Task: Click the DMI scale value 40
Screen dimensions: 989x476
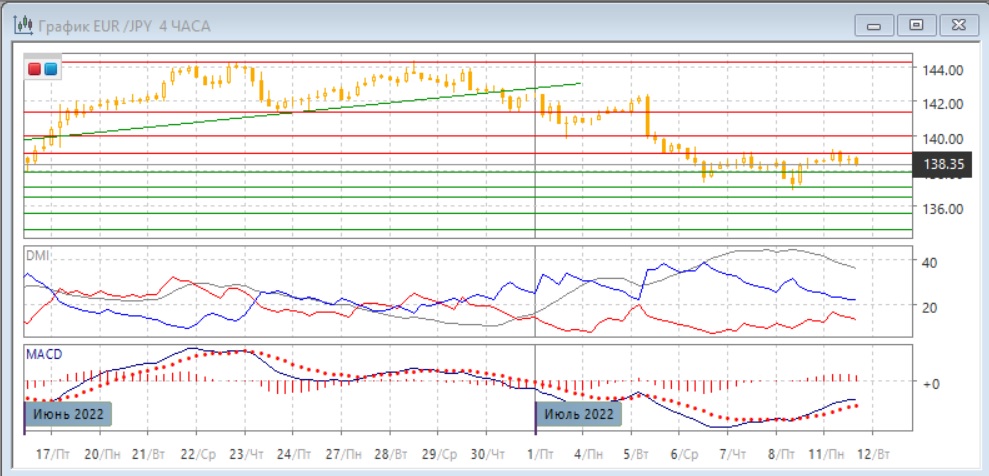Action: [928, 262]
